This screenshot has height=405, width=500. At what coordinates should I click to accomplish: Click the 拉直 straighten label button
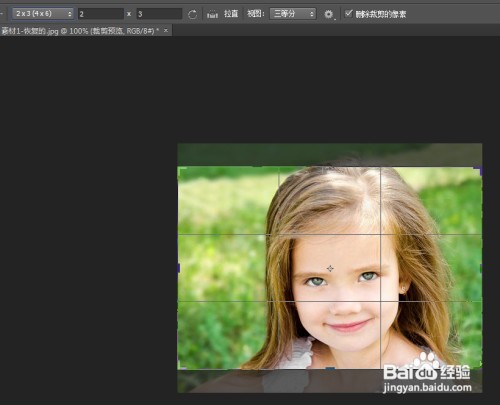point(231,14)
